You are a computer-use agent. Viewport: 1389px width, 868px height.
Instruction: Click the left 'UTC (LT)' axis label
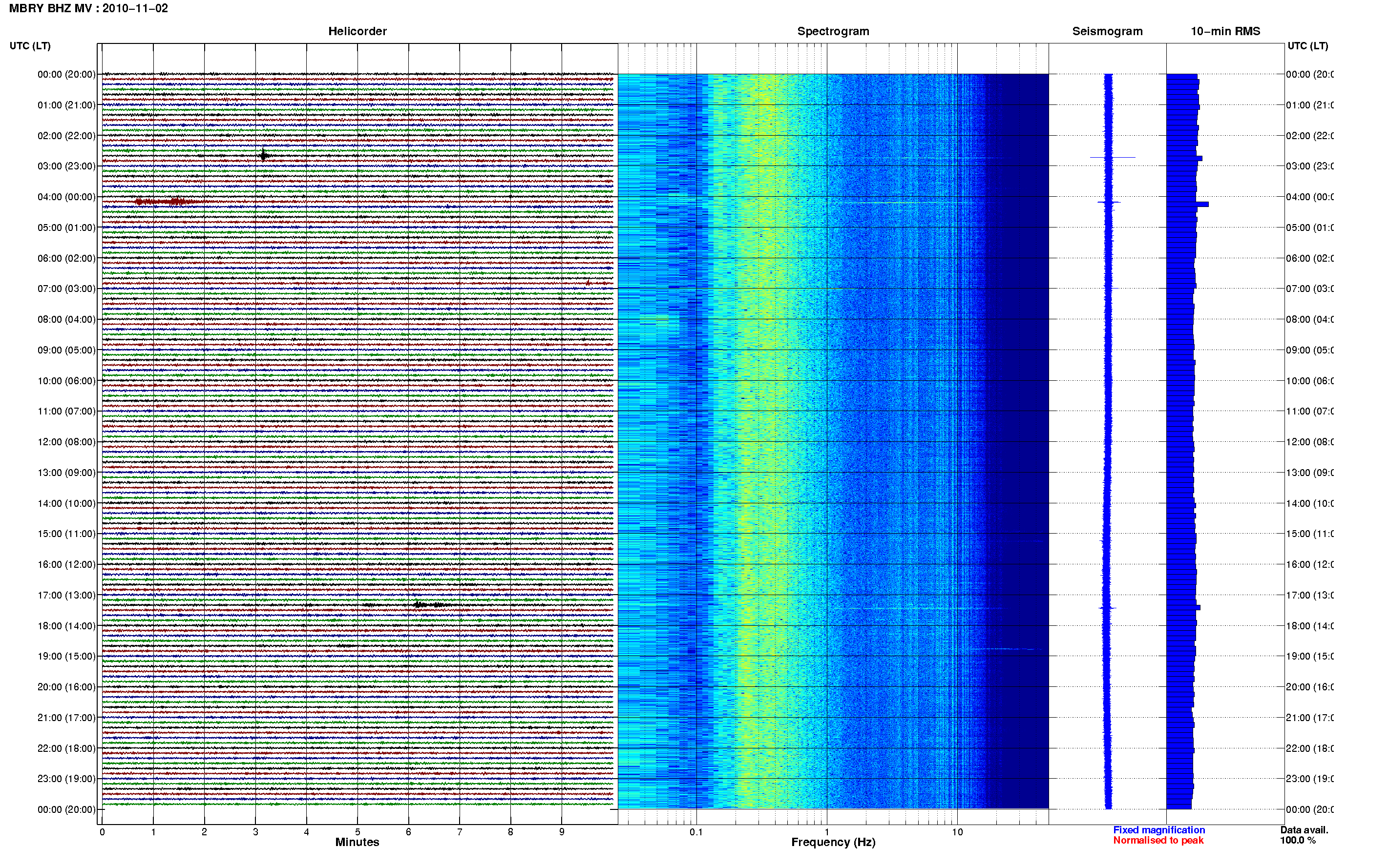30,46
